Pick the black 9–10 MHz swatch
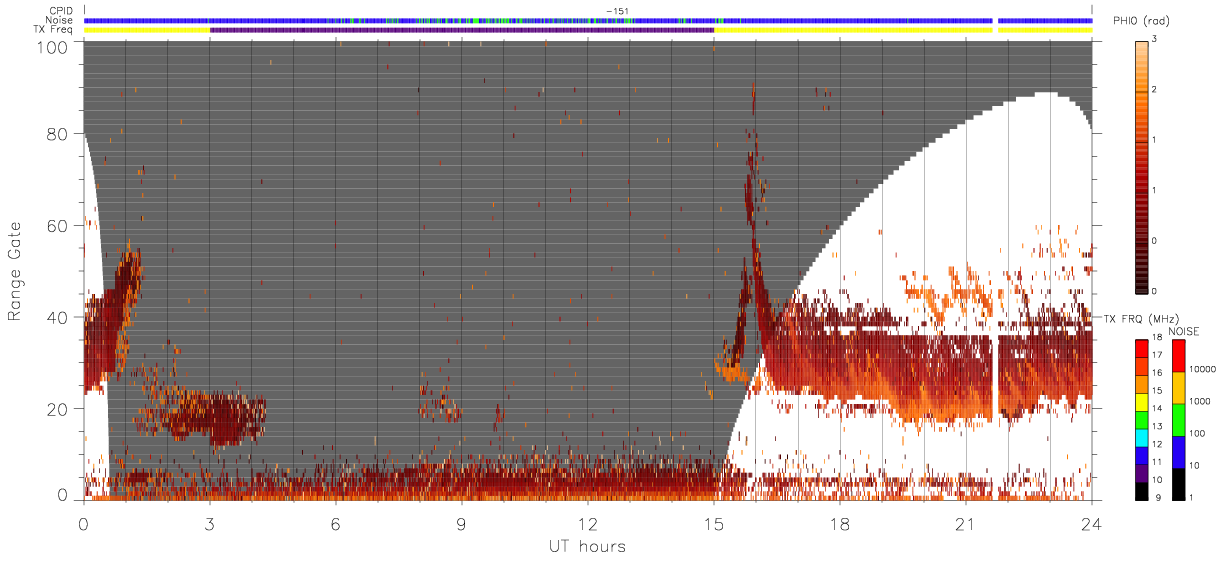The image size is (1228, 567). 1141,491
